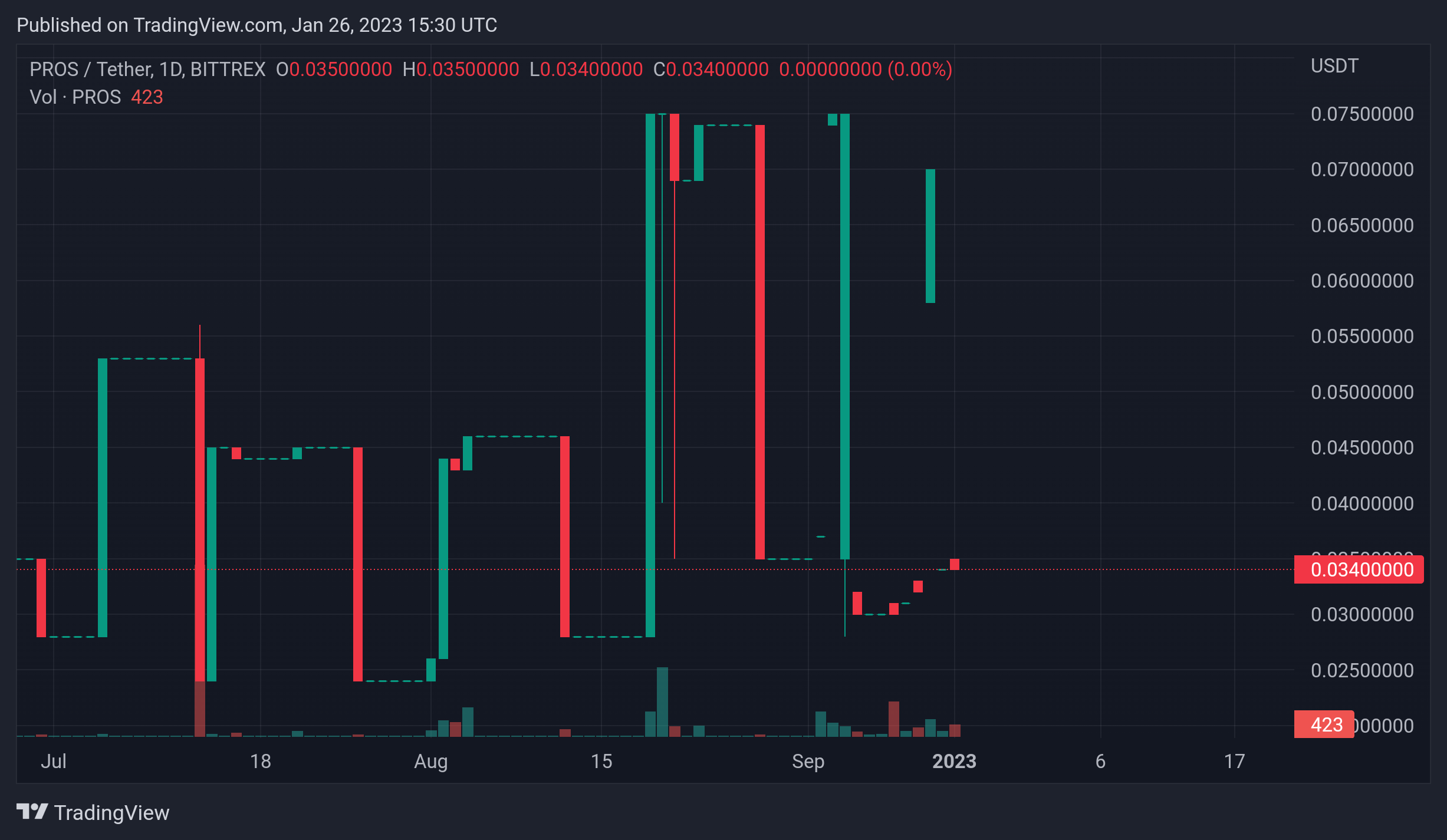Click the 0.06500000 price axis label
The image size is (1447, 840).
click(x=1362, y=225)
